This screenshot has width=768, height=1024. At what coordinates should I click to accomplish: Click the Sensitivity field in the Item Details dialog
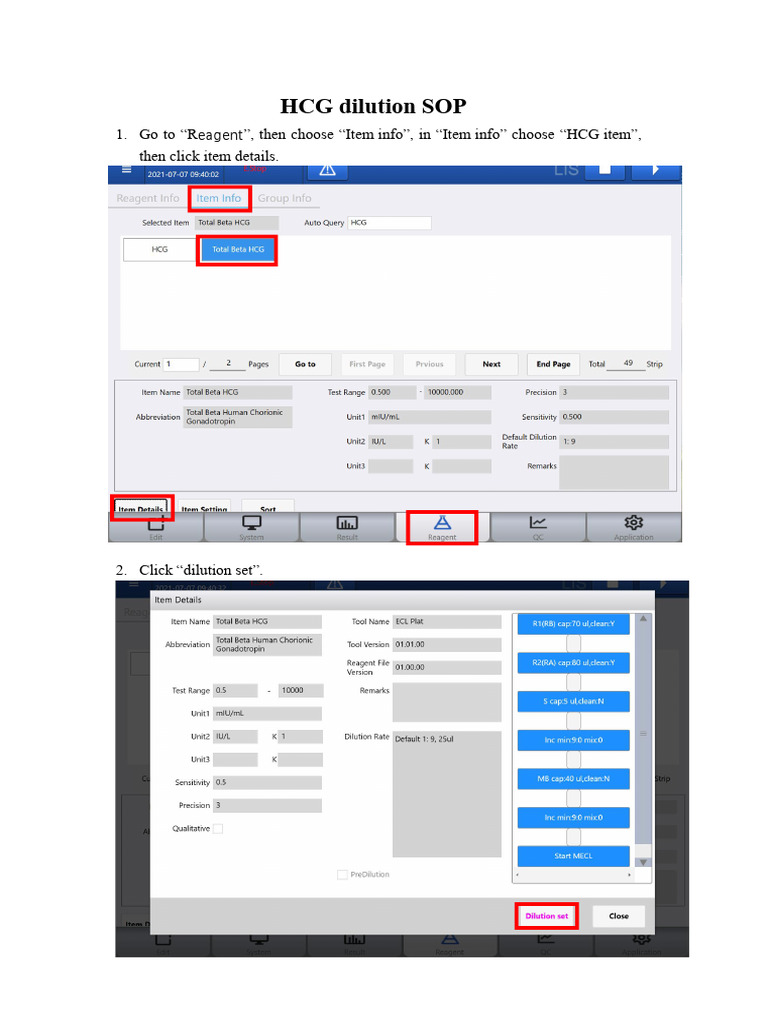268,782
